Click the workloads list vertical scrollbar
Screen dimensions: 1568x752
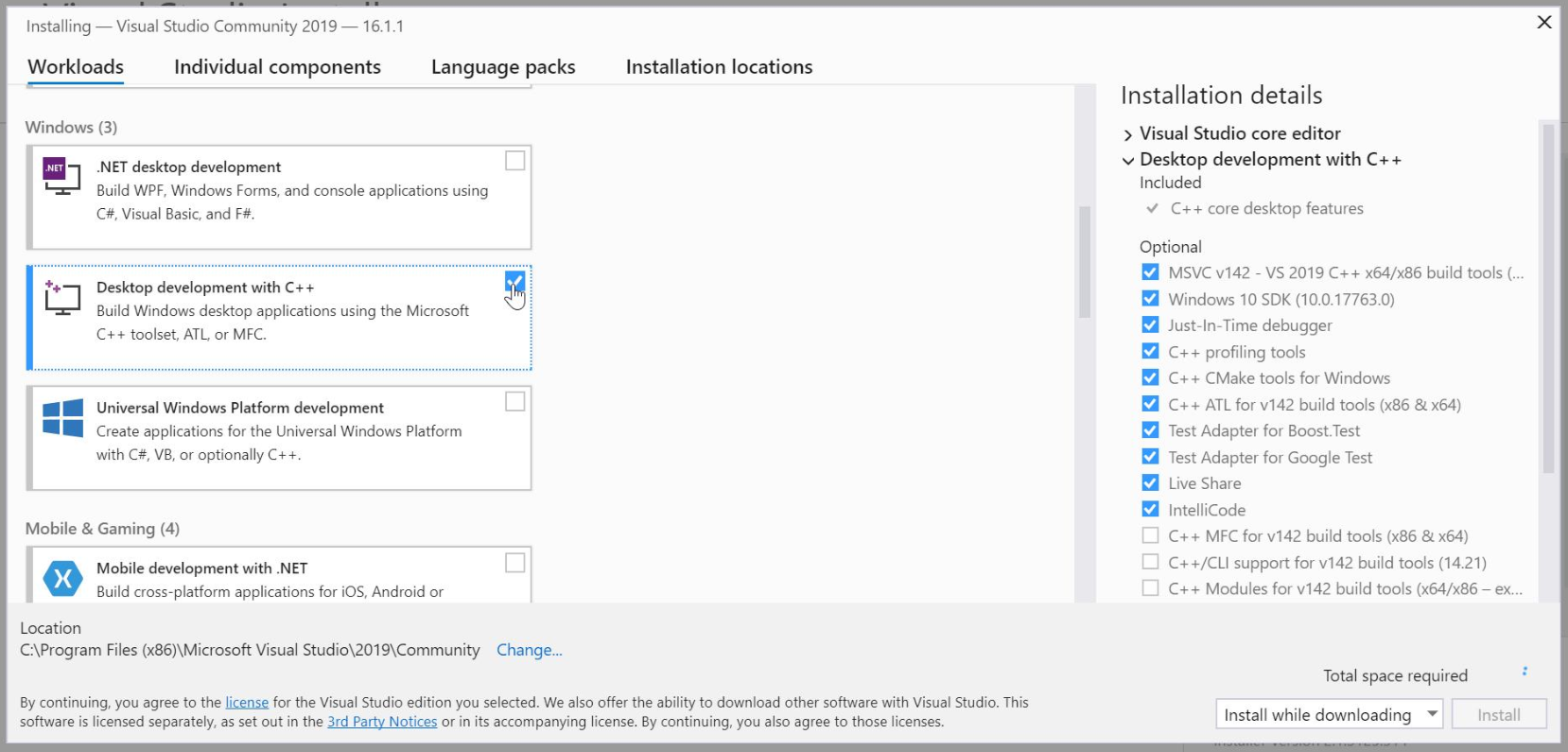(1085, 262)
